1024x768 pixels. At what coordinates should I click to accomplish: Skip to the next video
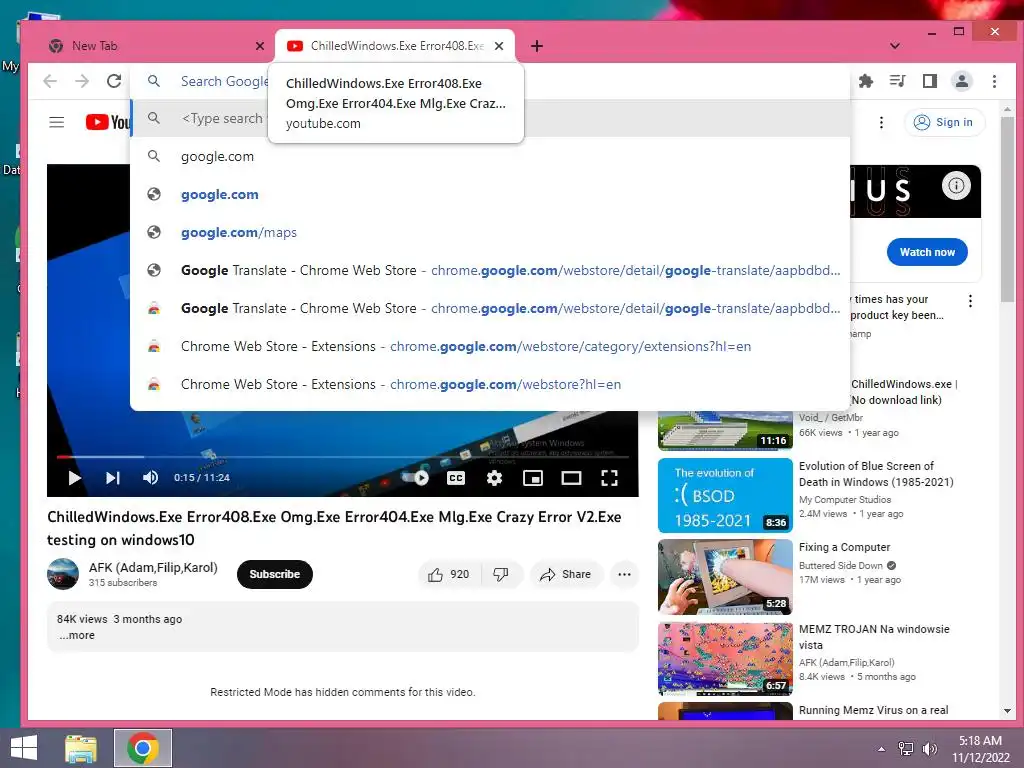pyautogui.click(x=112, y=478)
